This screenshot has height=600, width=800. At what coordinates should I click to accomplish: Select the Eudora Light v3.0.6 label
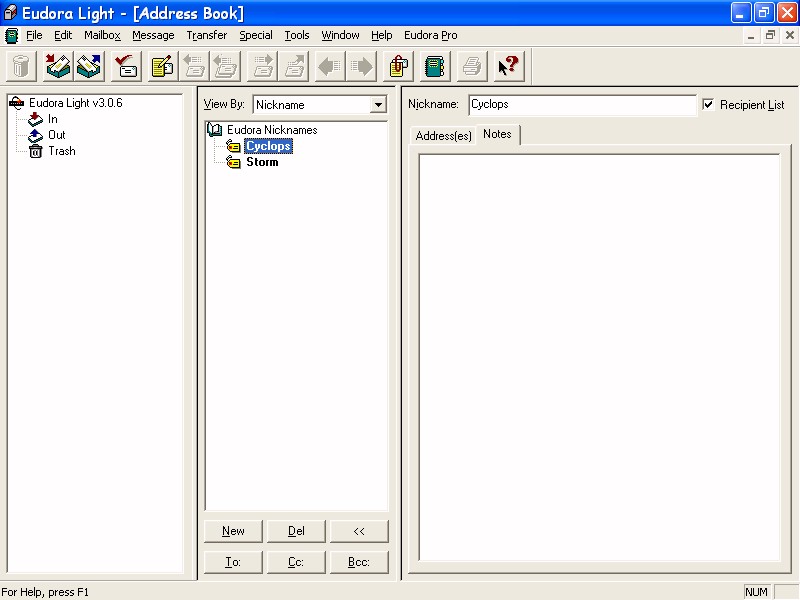tap(76, 103)
